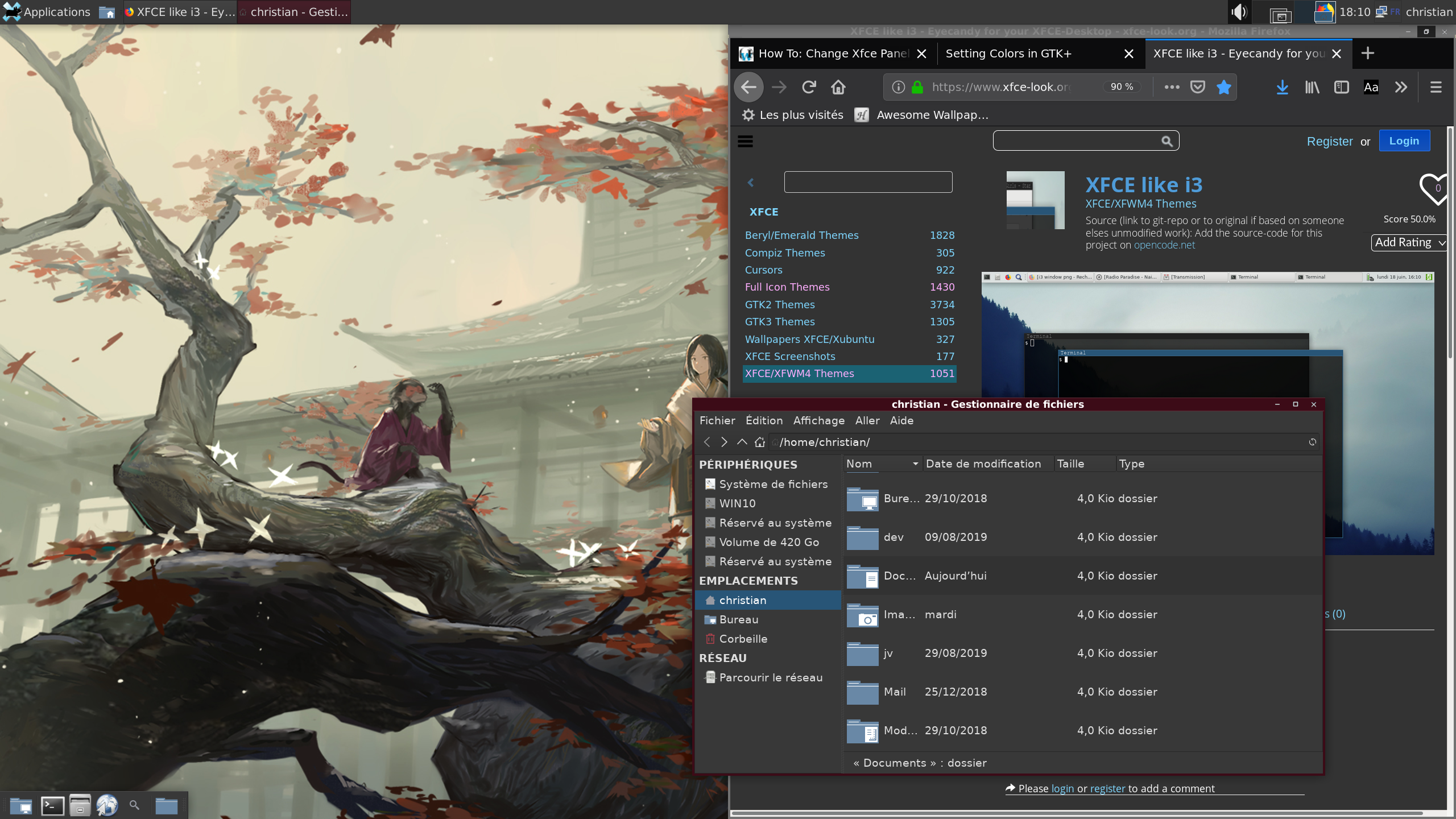This screenshot has width=1456, height=819.
Task: Click the blue Login button
Action: [x=1404, y=140]
